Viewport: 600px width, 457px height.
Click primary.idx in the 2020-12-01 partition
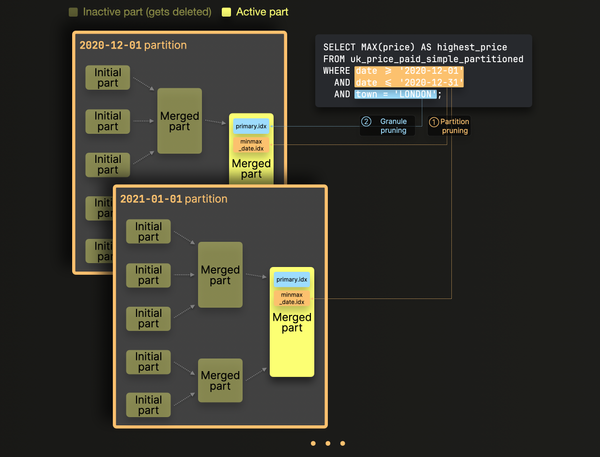[x=250, y=127]
